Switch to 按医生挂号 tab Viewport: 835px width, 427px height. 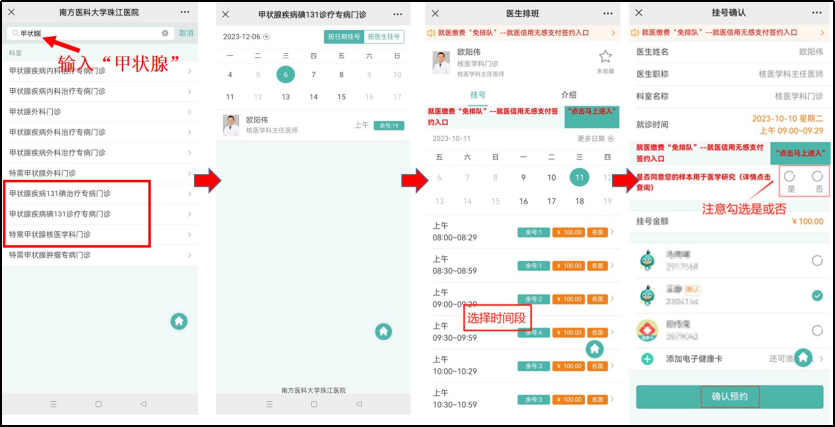(384, 37)
